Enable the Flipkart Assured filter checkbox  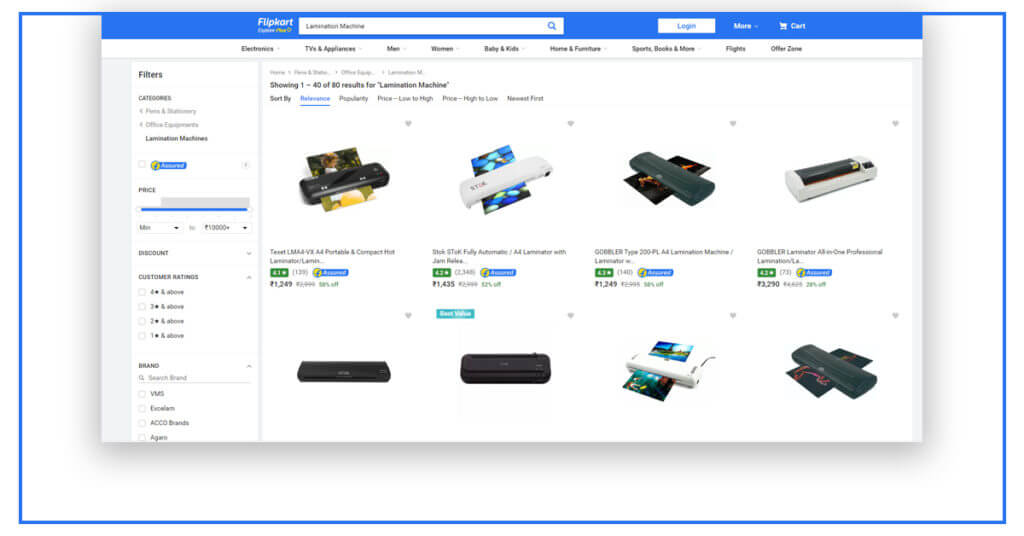[142, 165]
